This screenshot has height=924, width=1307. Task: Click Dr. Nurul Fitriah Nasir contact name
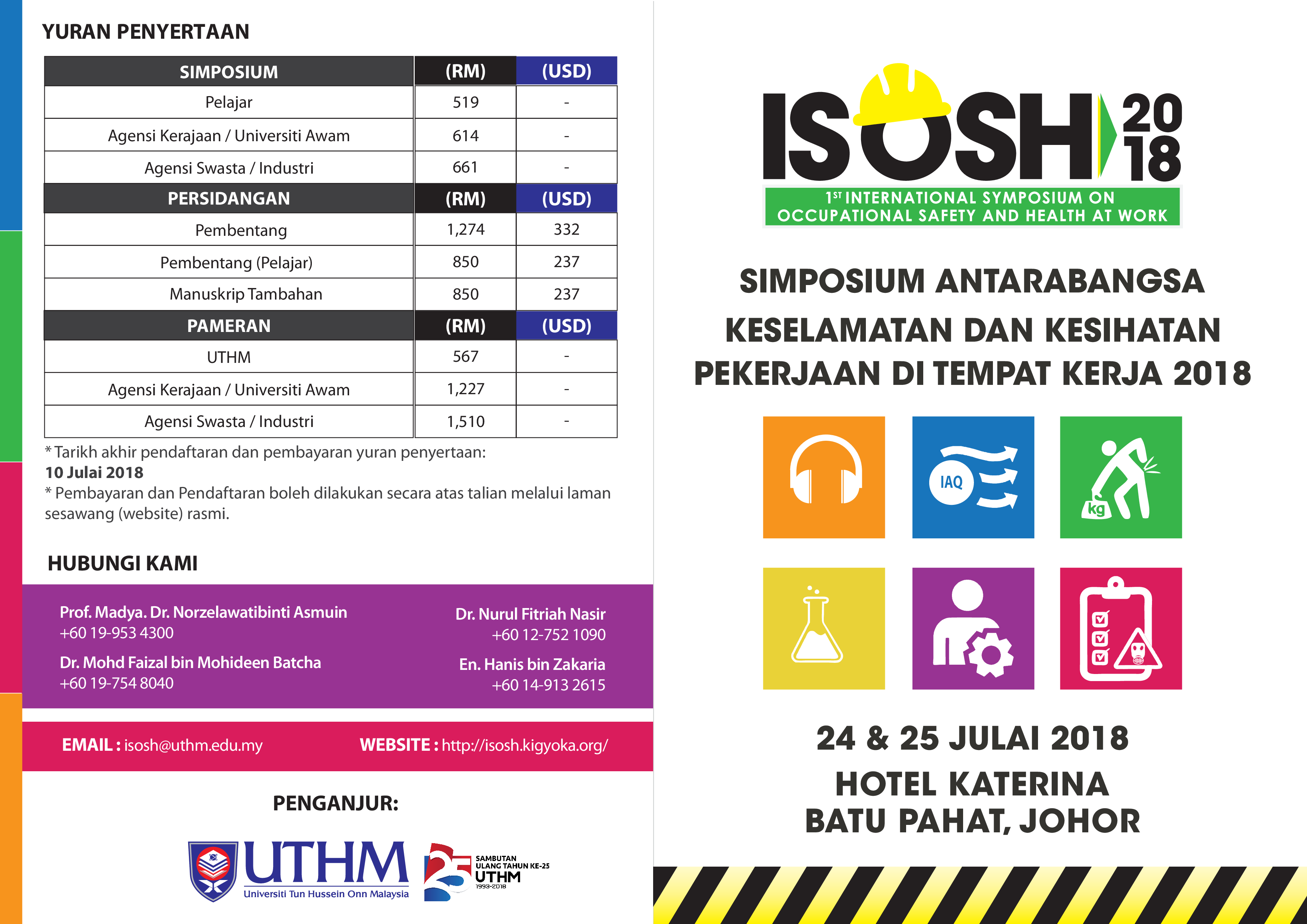tap(530, 614)
